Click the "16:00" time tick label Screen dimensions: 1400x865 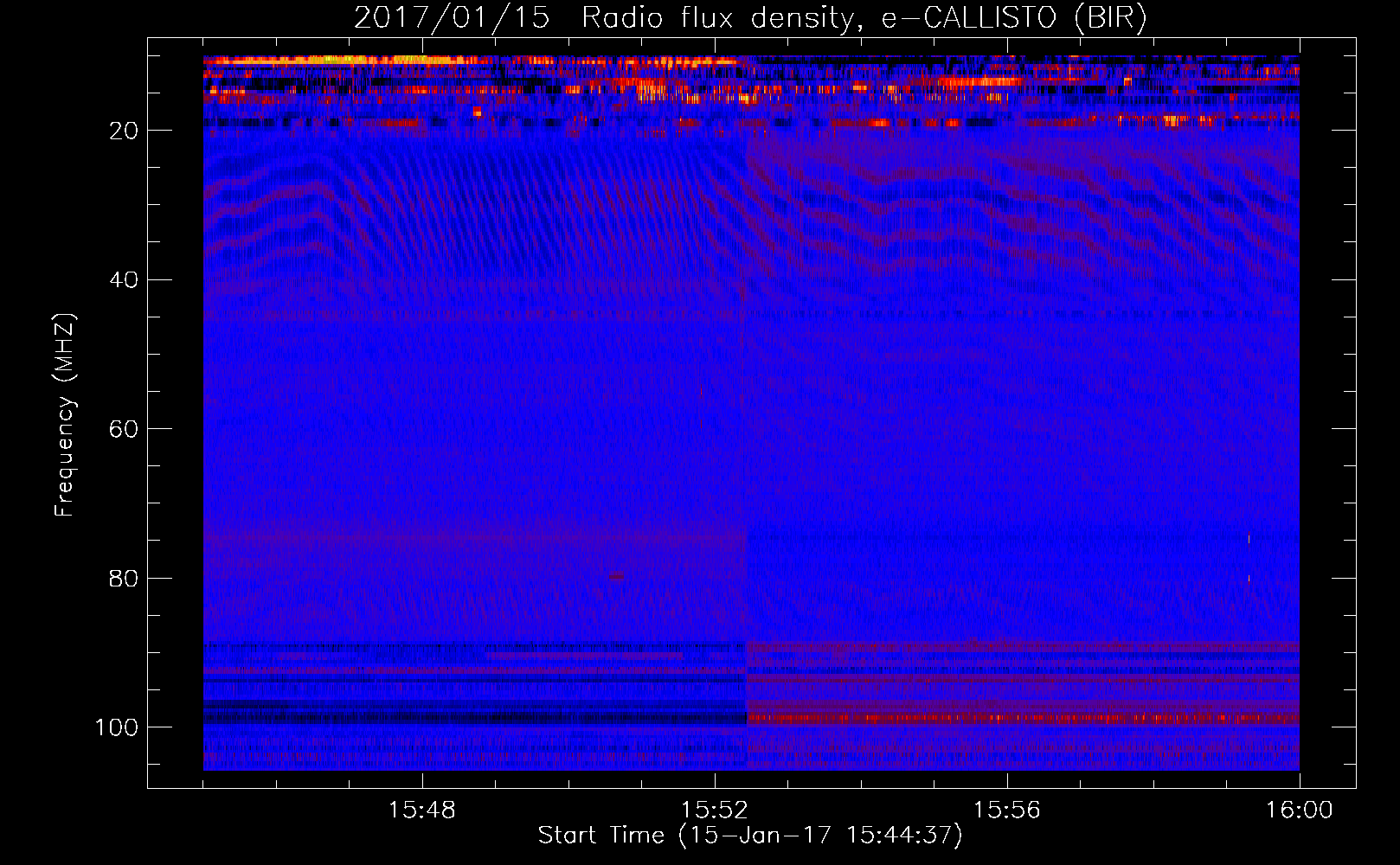[x=1300, y=811]
